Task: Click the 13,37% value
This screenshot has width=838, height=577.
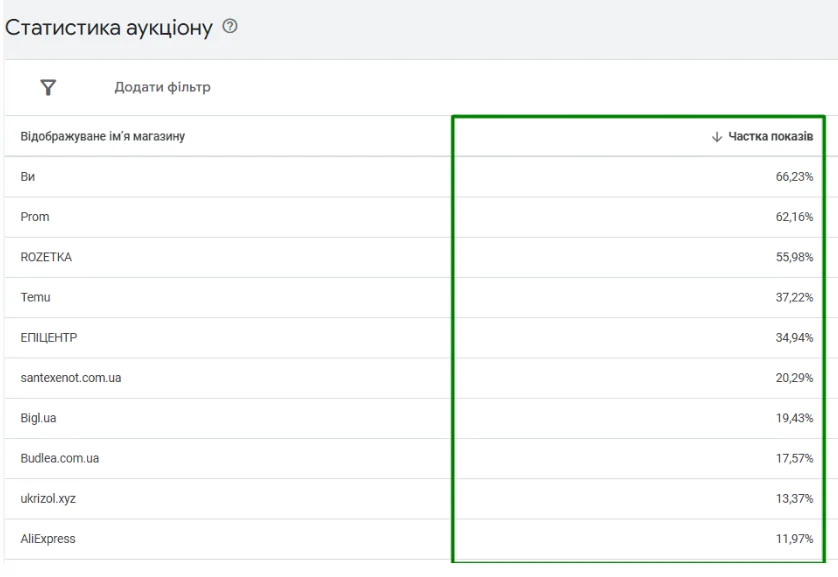Action: point(794,498)
